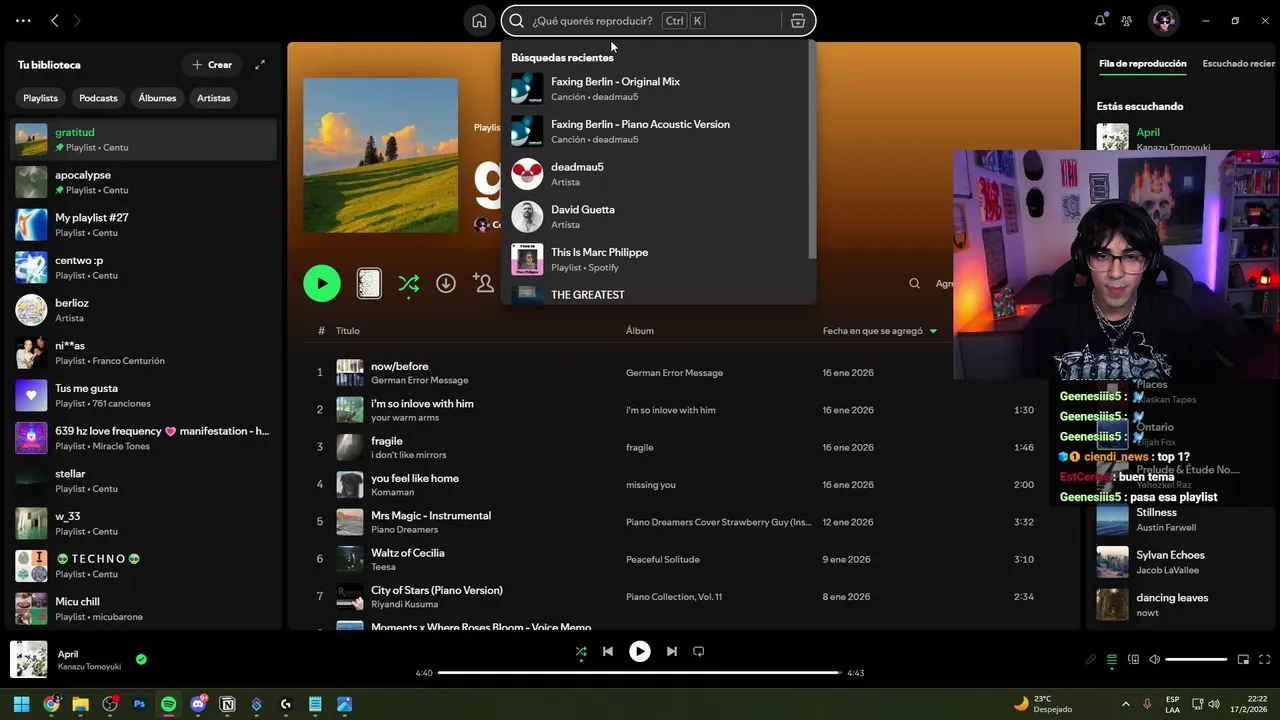This screenshot has height=720, width=1280.
Task: Open album link Peaceful Solitude
Action: point(663,560)
